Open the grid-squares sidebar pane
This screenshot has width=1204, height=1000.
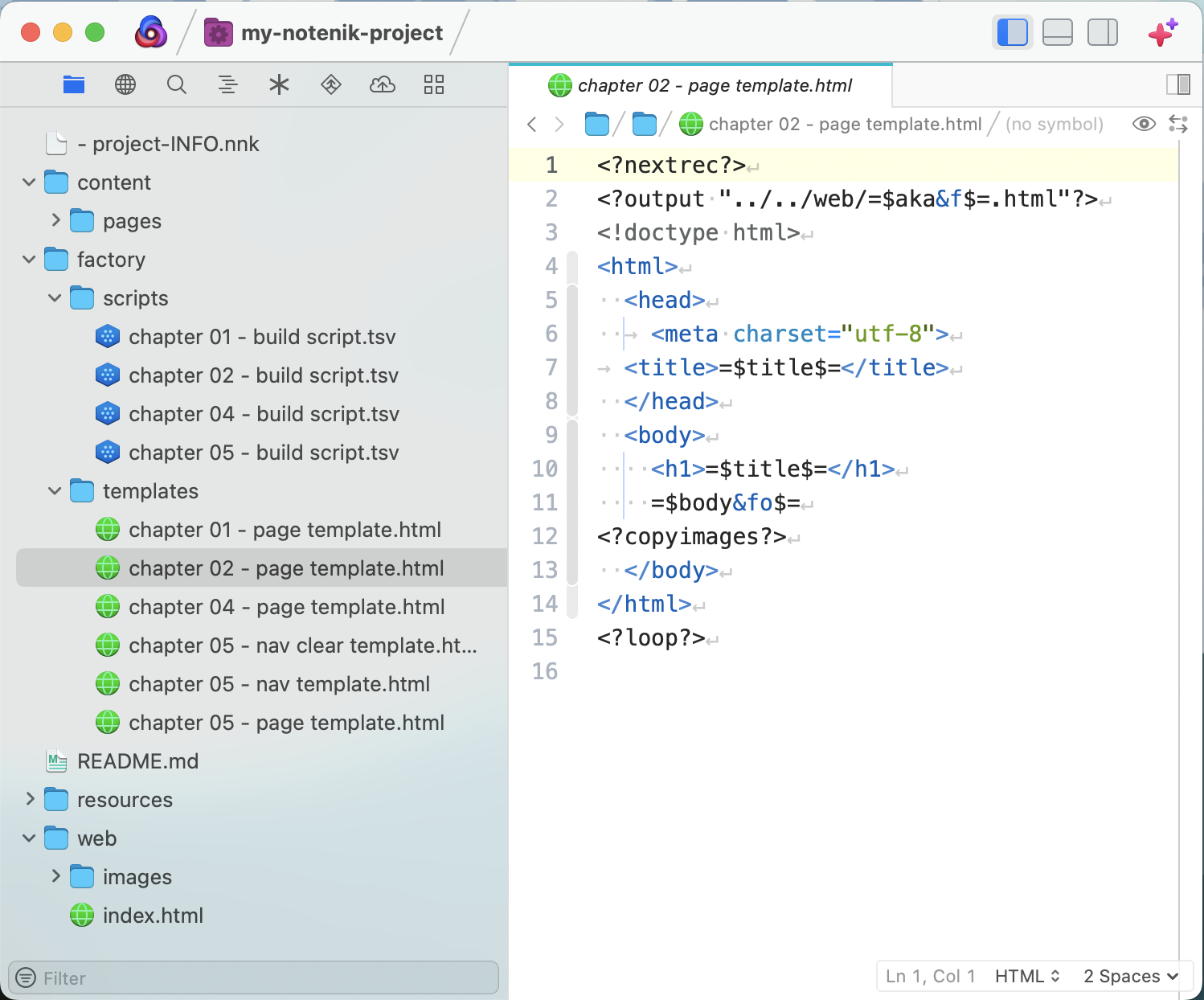pyautogui.click(x=434, y=84)
